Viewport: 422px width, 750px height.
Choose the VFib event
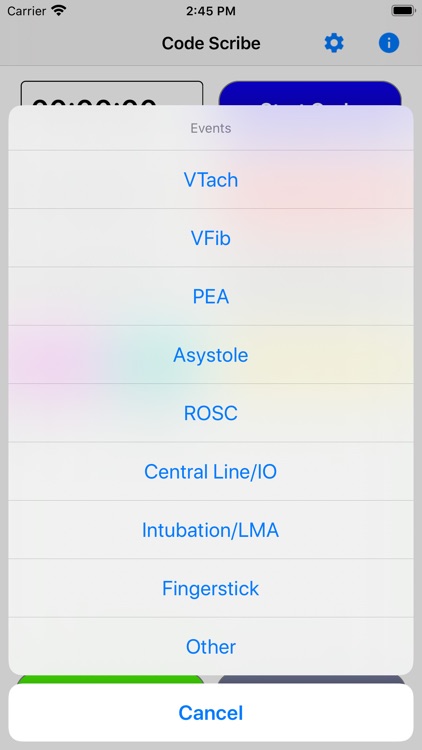pos(211,238)
